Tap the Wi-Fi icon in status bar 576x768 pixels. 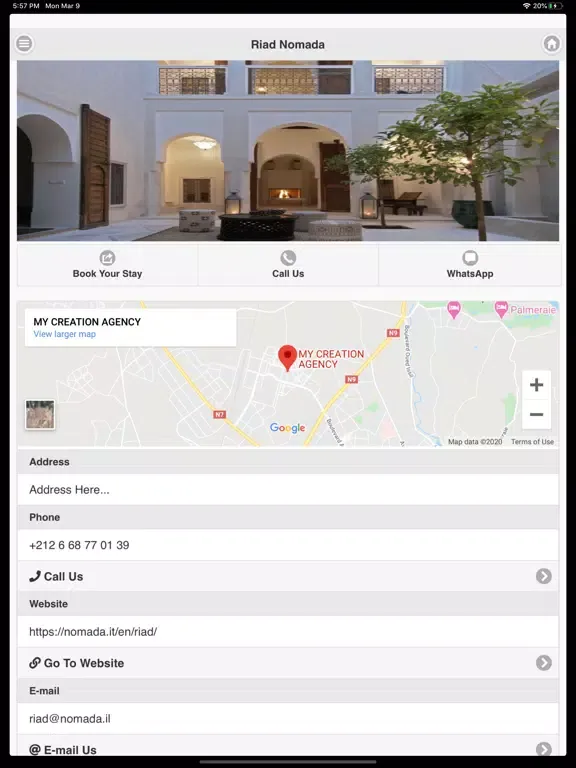click(527, 6)
